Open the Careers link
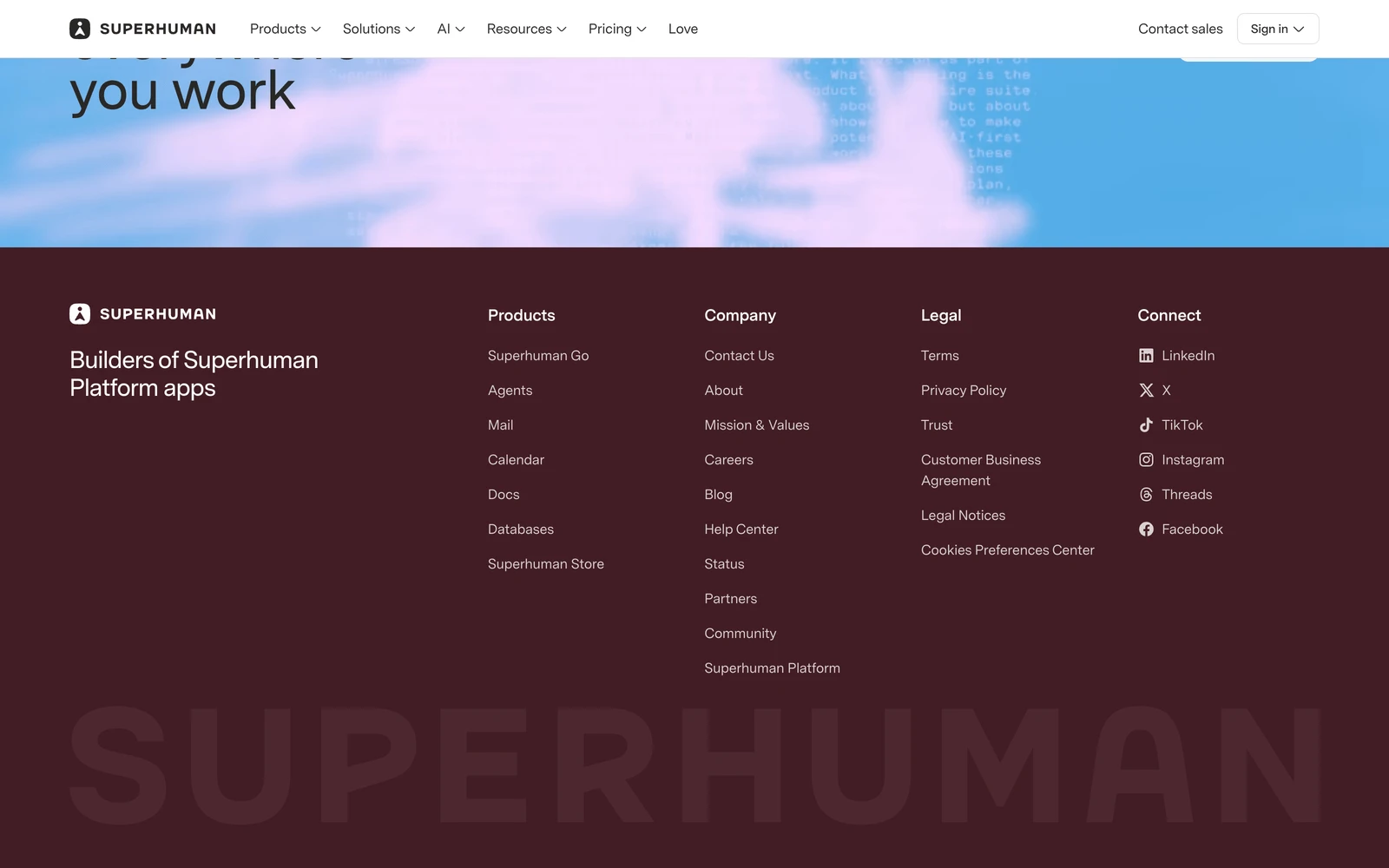Viewport: 1389px width, 868px height. [729, 460]
